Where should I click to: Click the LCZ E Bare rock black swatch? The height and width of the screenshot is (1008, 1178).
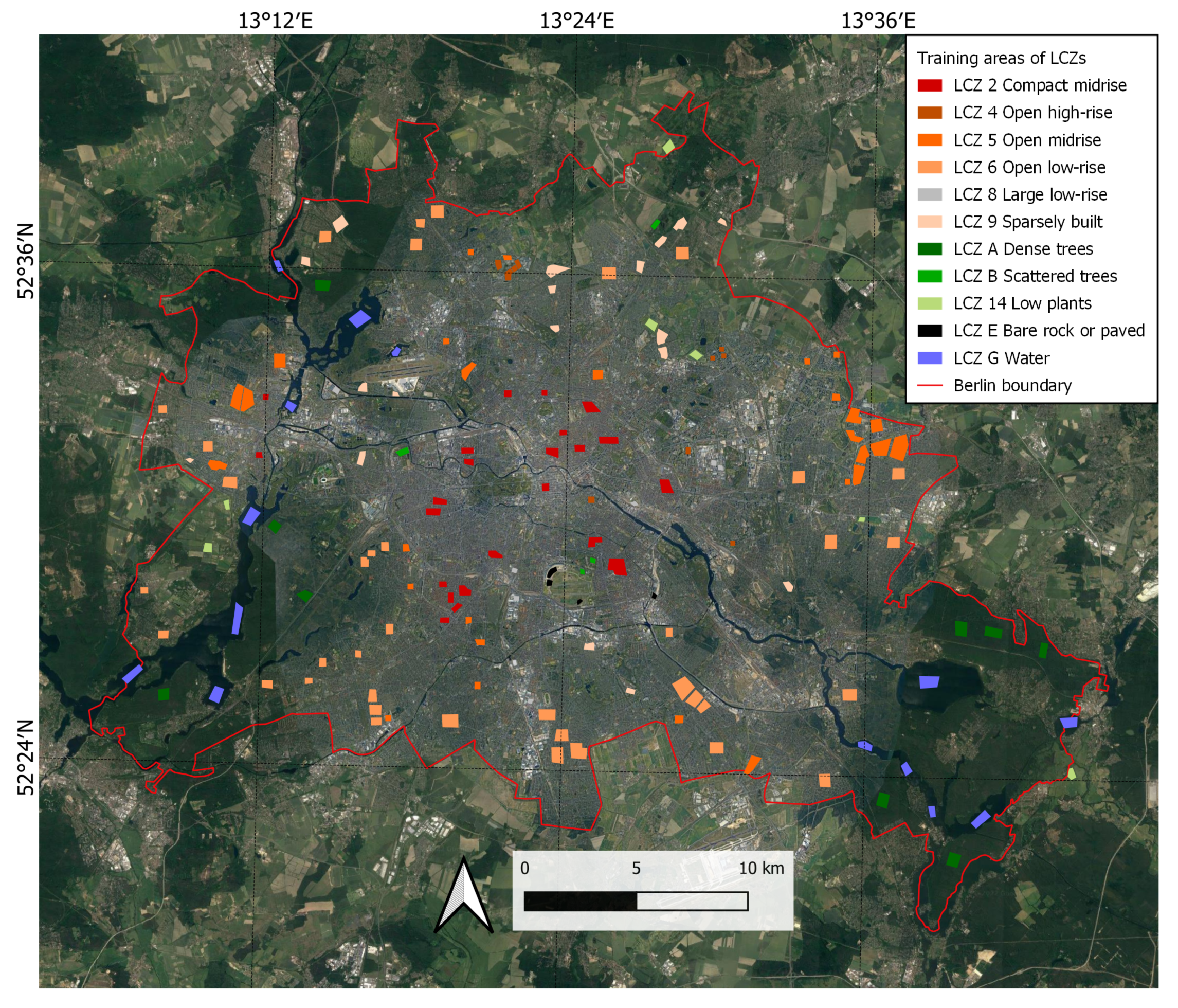(929, 331)
